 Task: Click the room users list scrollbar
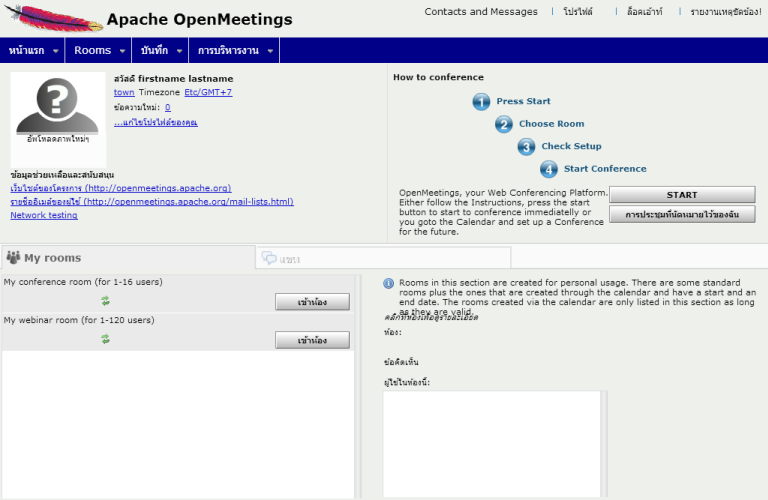[x=604, y=444]
